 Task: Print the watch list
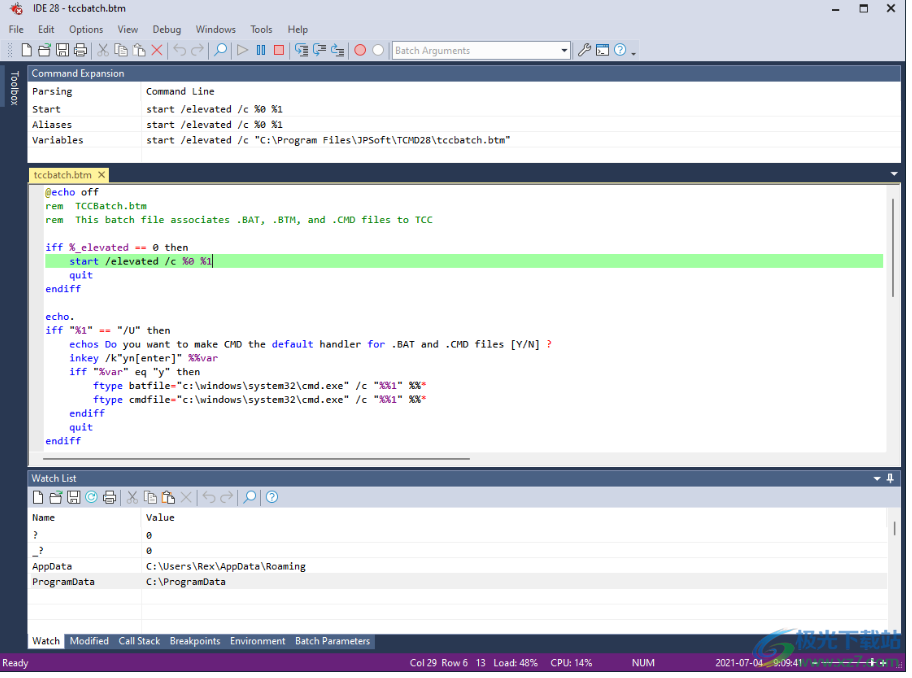109,498
